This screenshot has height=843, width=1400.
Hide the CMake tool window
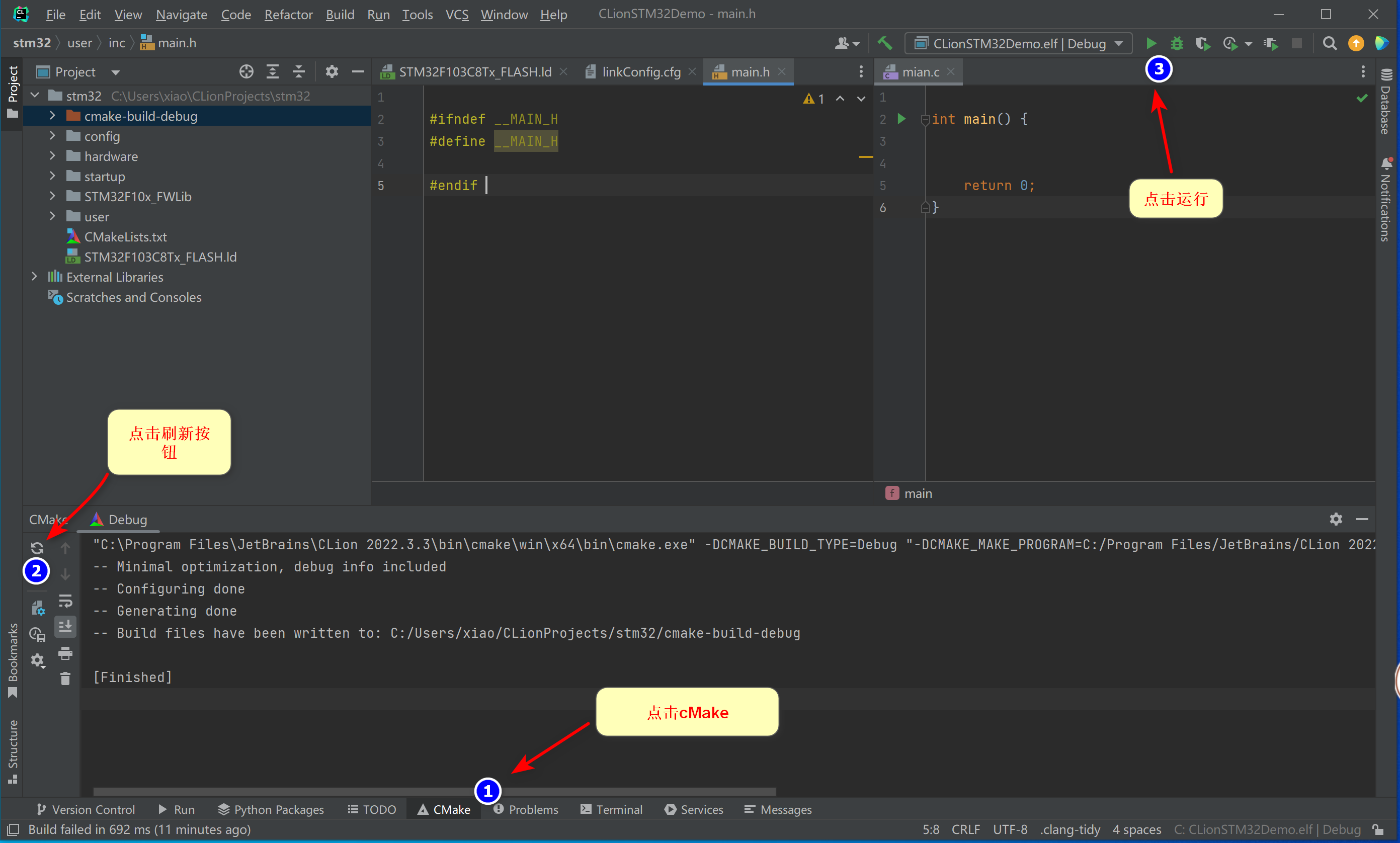tap(1362, 519)
